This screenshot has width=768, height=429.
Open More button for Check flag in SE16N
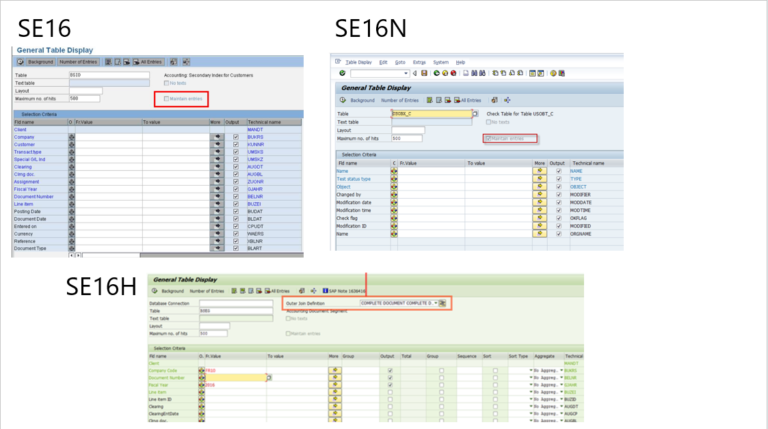click(539, 218)
